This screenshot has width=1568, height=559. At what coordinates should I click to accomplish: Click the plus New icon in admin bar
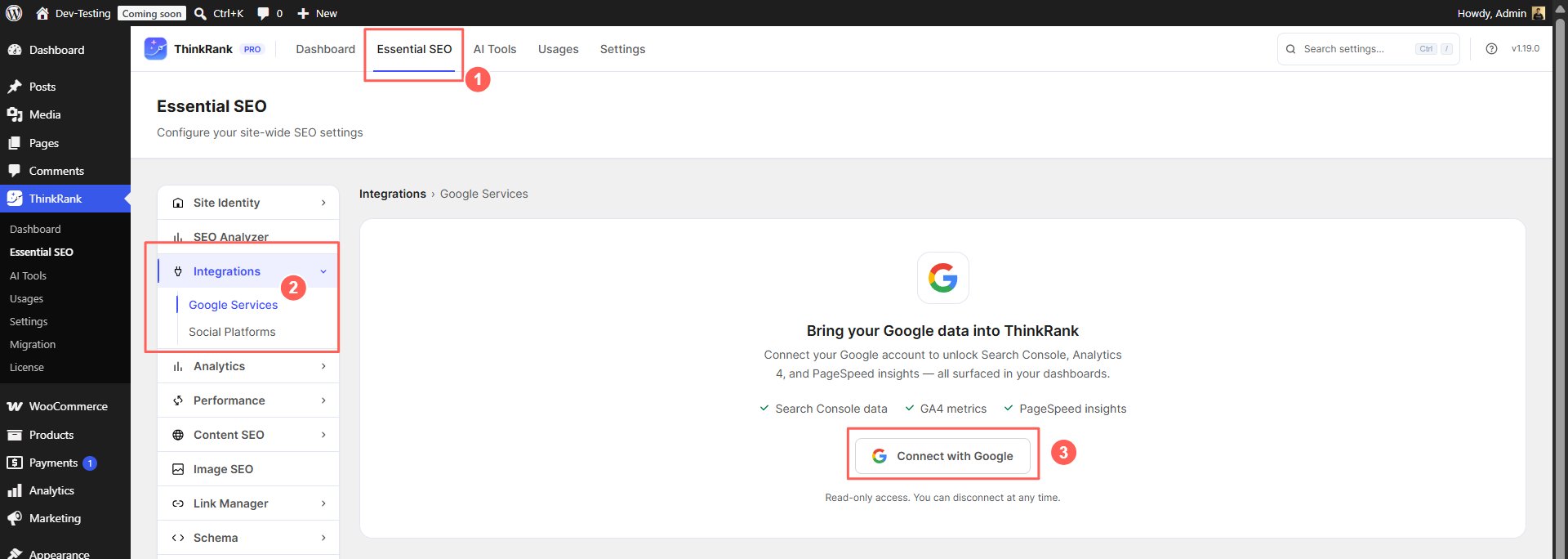pyautogui.click(x=303, y=13)
